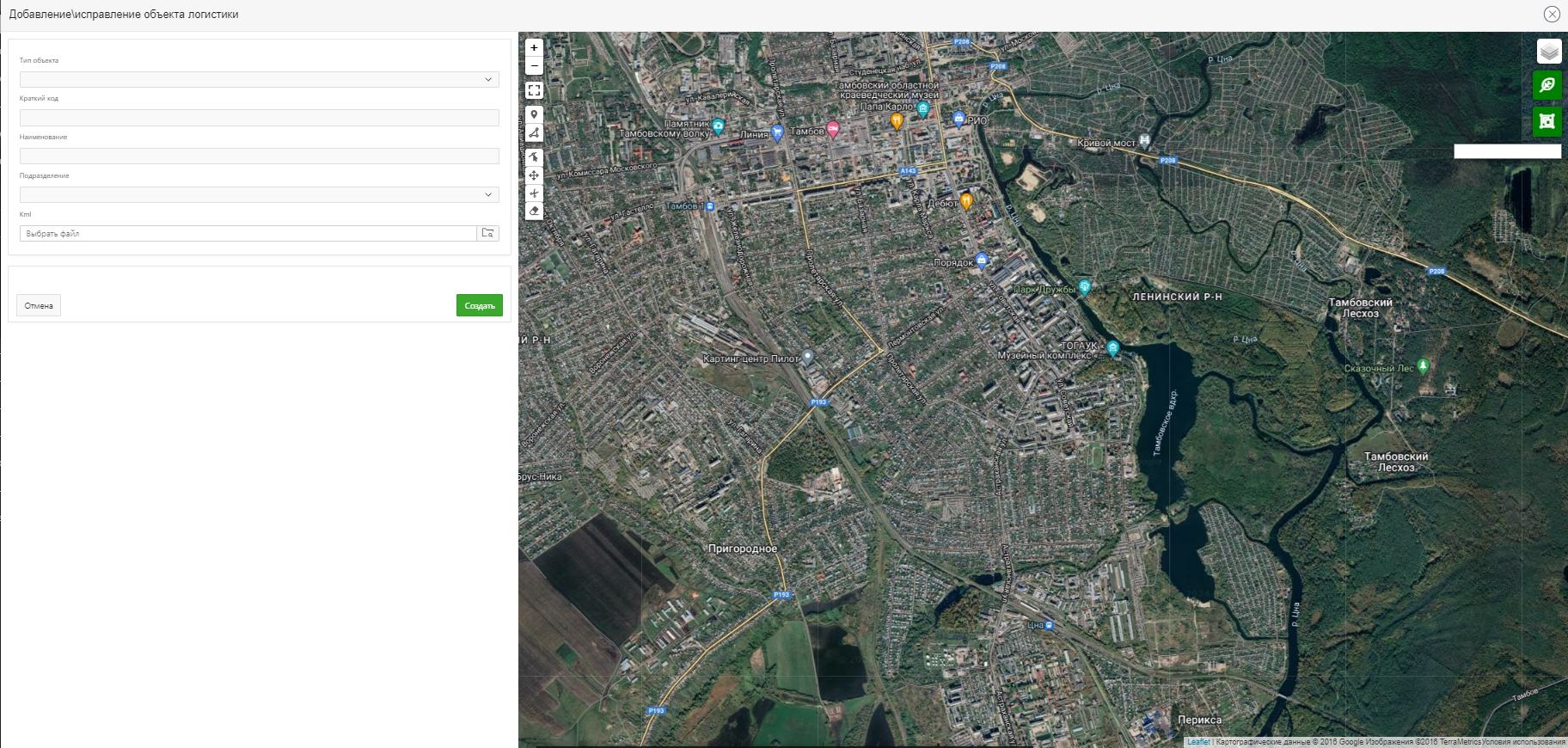This screenshot has width=1568, height=748.
Task: Zoom out of the map
Action: click(x=534, y=66)
